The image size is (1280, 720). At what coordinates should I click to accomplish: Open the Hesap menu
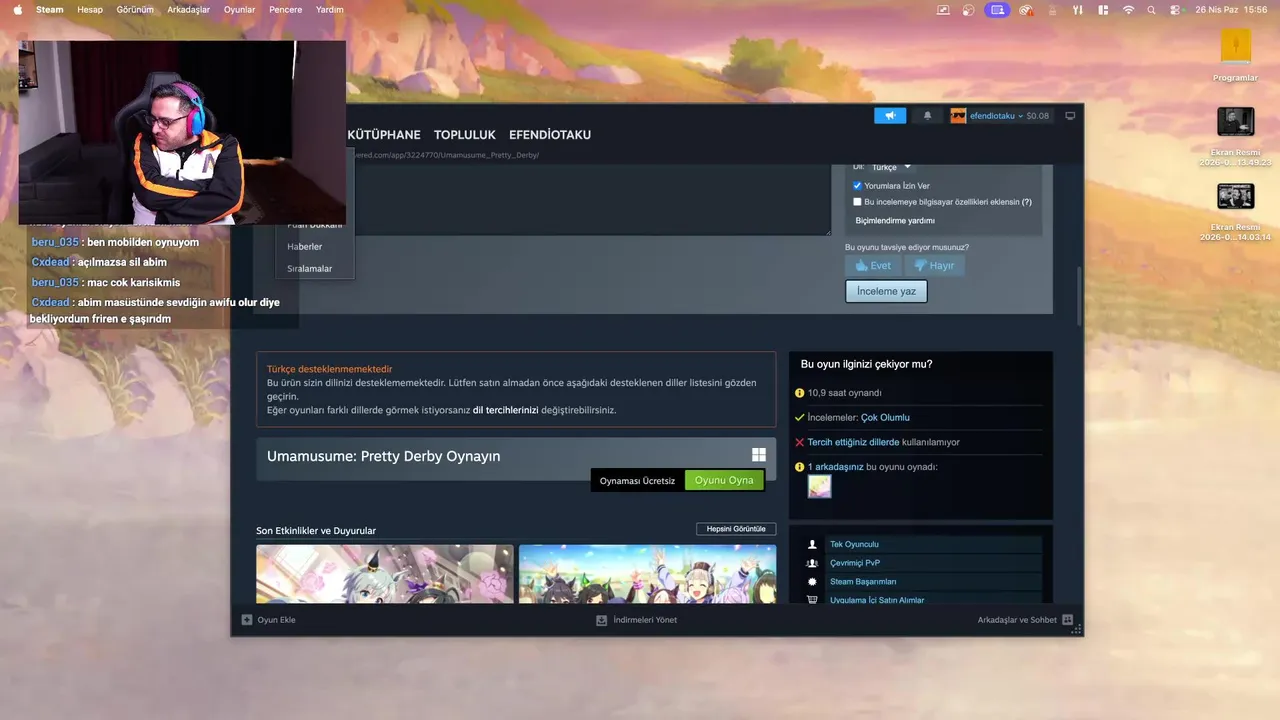tap(90, 9)
